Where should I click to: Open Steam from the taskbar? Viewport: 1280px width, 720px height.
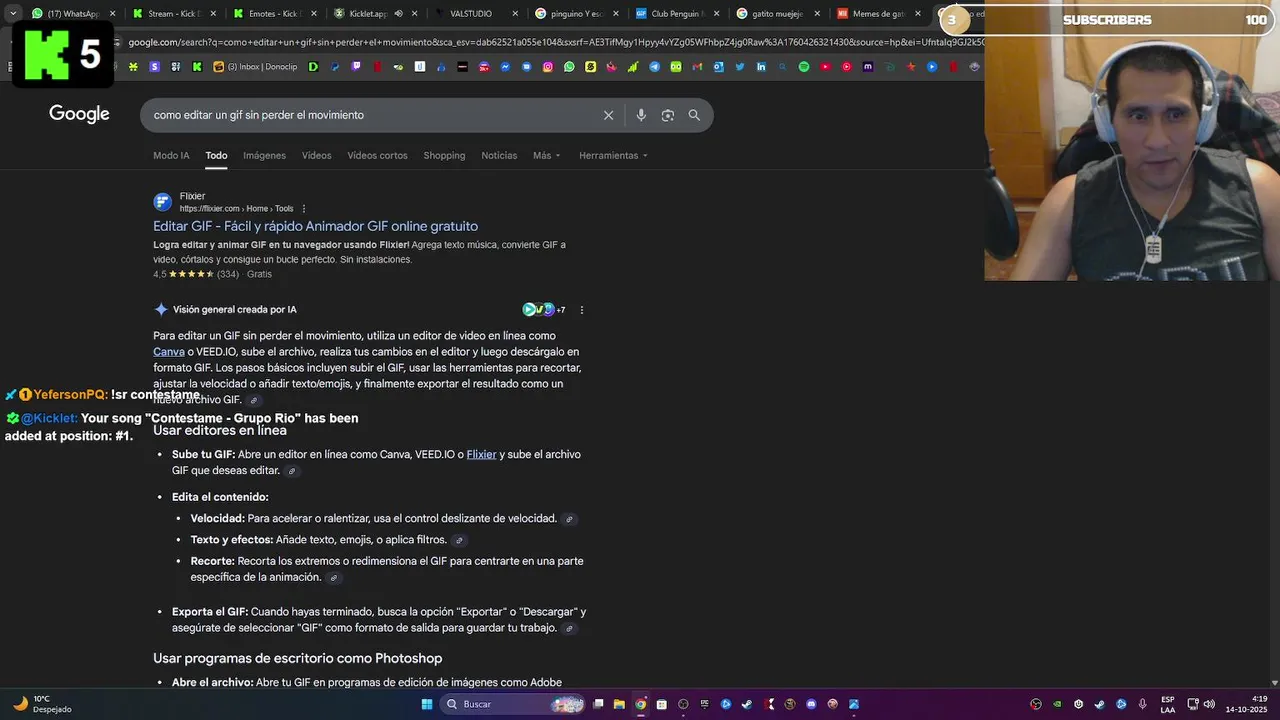(x=747, y=704)
